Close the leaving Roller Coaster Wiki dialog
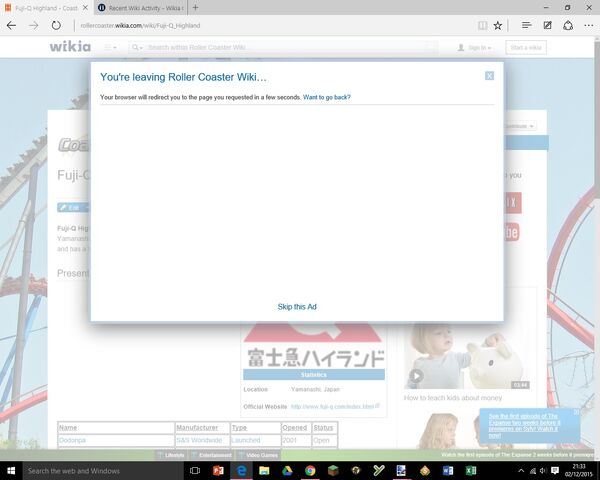The image size is (600, 480). [x=489, y=76]
